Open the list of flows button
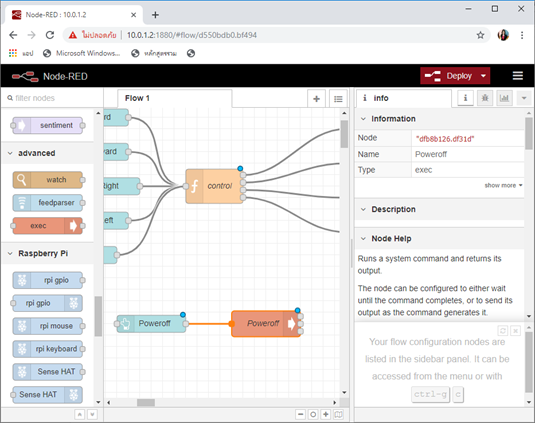This screenshot has height=423, width=535. 338,99
